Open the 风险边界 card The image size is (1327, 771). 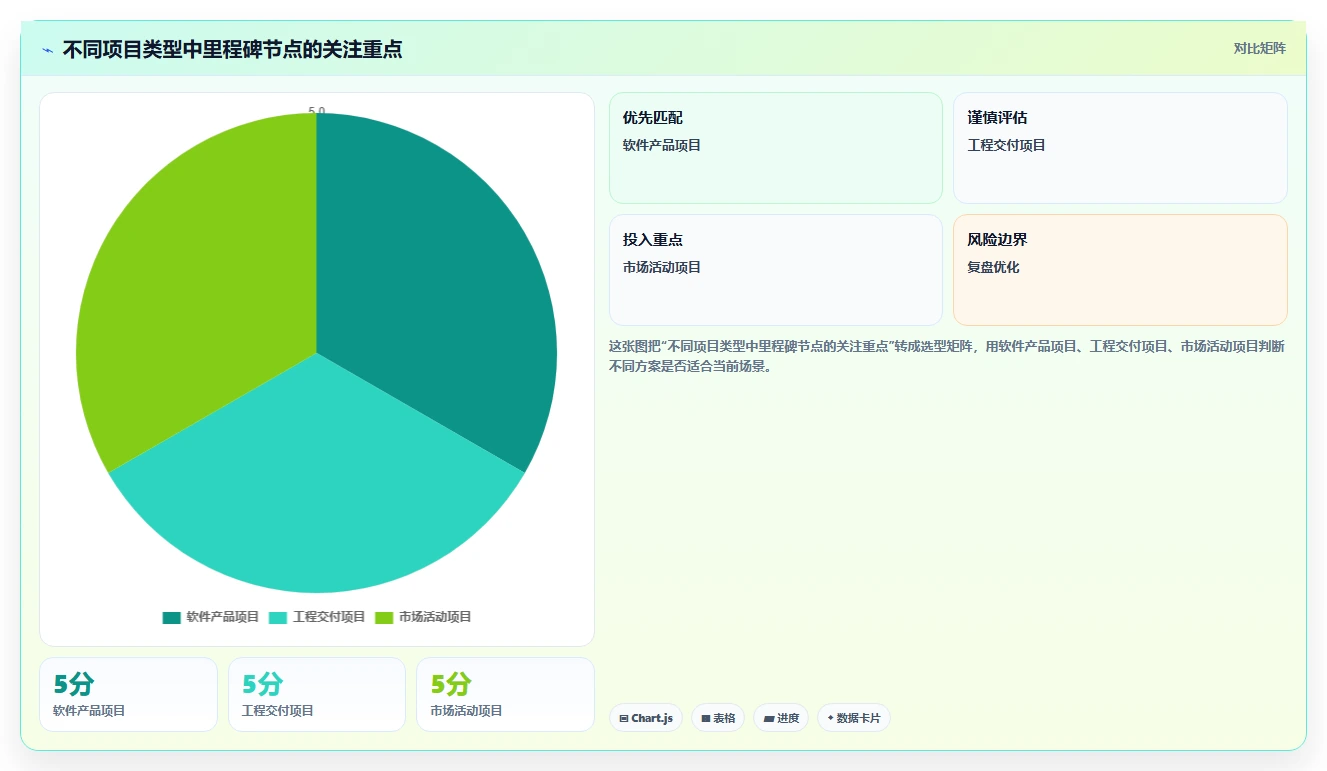click(1120, 270)
